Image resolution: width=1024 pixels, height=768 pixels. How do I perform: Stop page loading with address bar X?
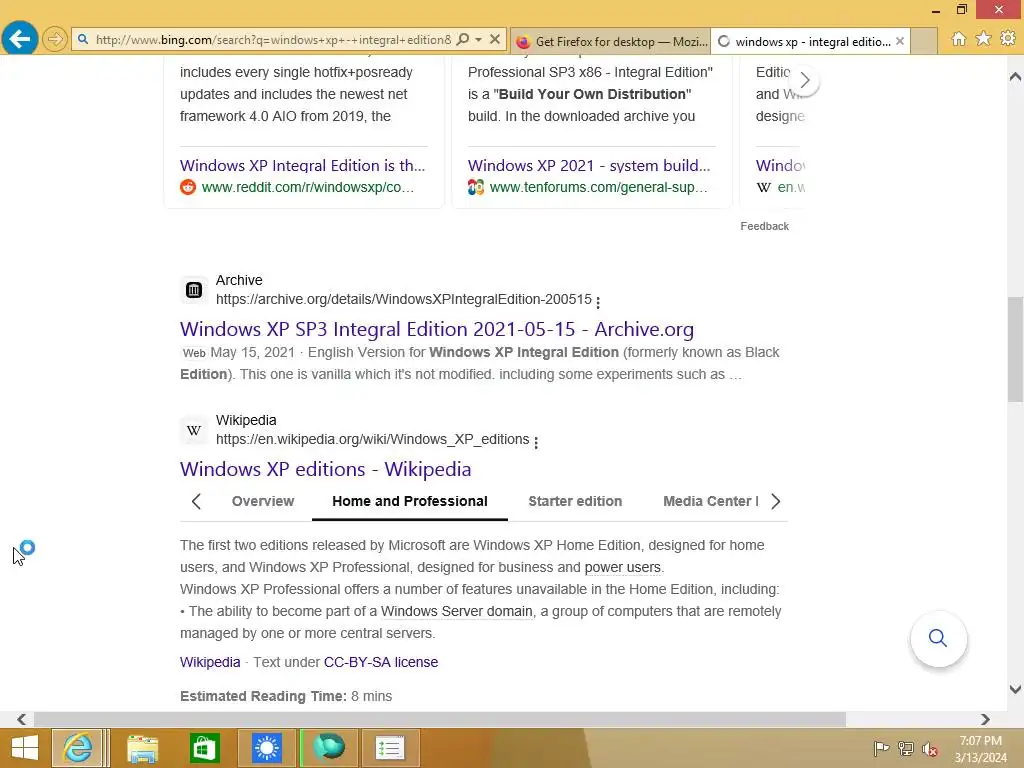(x=495, y=40)
